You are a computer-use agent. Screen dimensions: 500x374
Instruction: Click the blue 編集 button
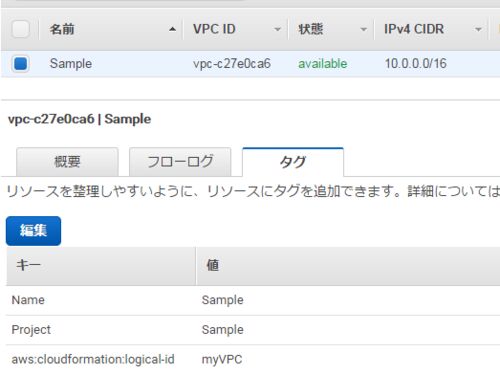33,231
